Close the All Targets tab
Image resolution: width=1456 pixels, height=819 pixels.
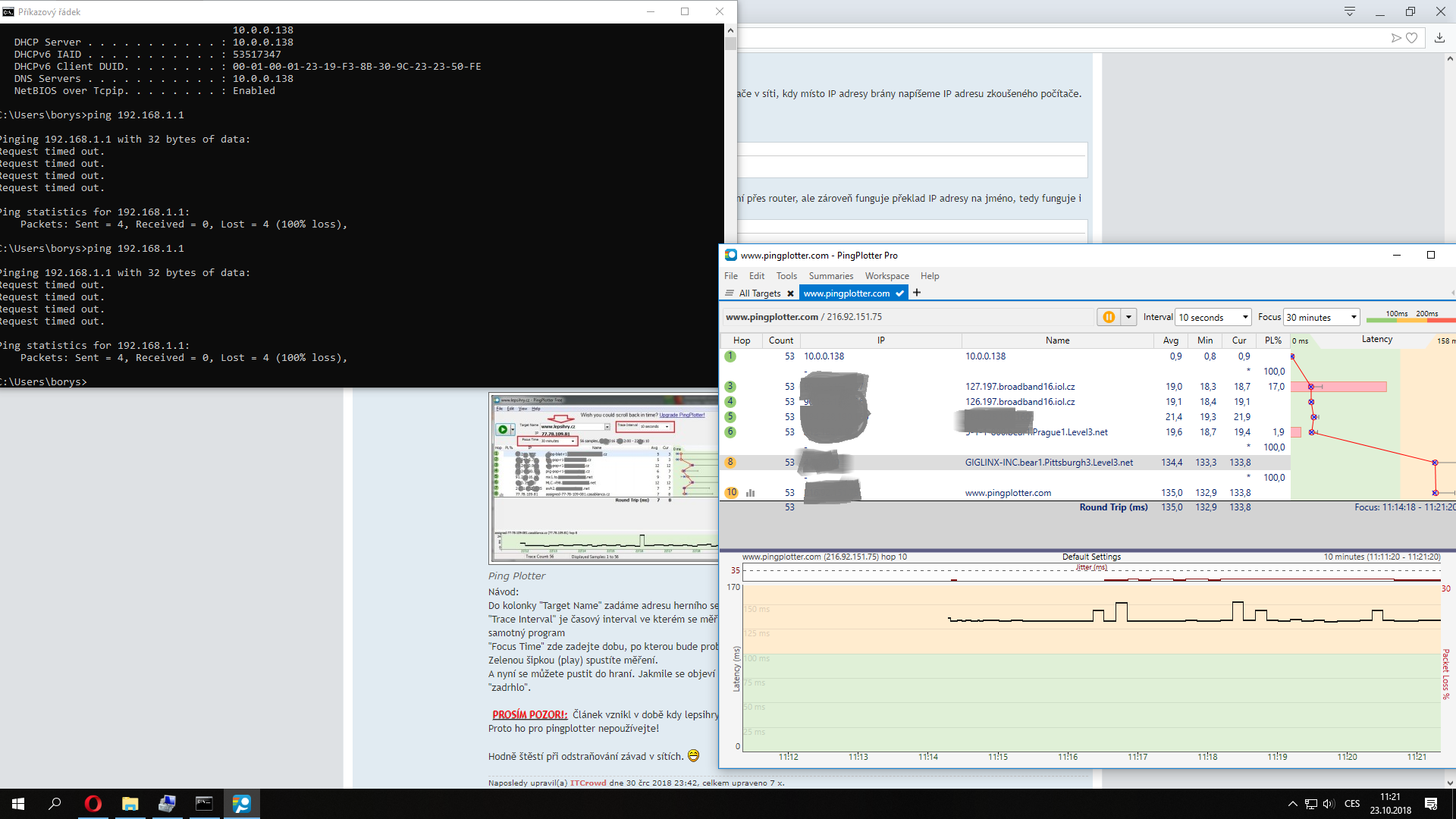click(x=790, y=293)
